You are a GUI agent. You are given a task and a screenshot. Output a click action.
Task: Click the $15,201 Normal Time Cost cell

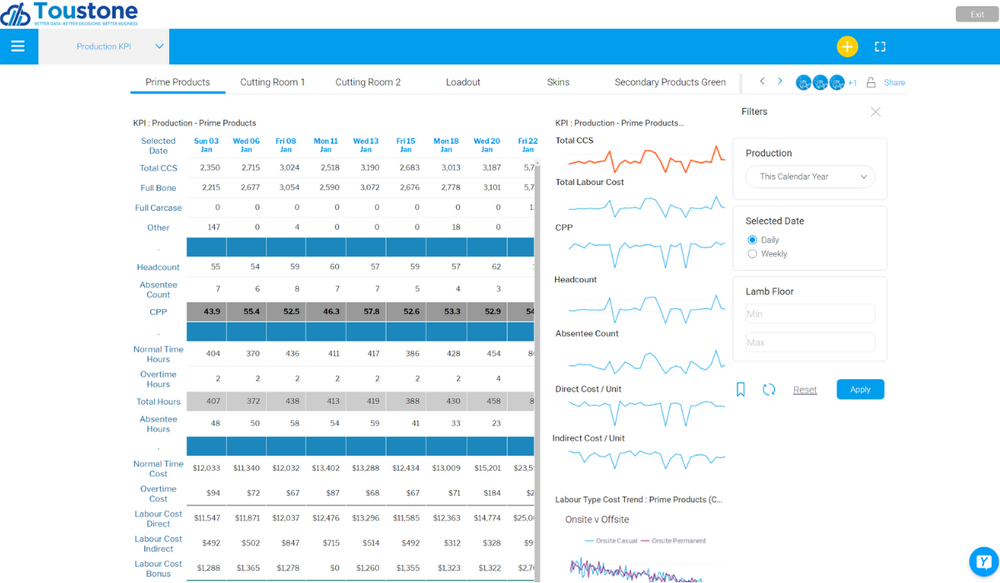(487, 468)
